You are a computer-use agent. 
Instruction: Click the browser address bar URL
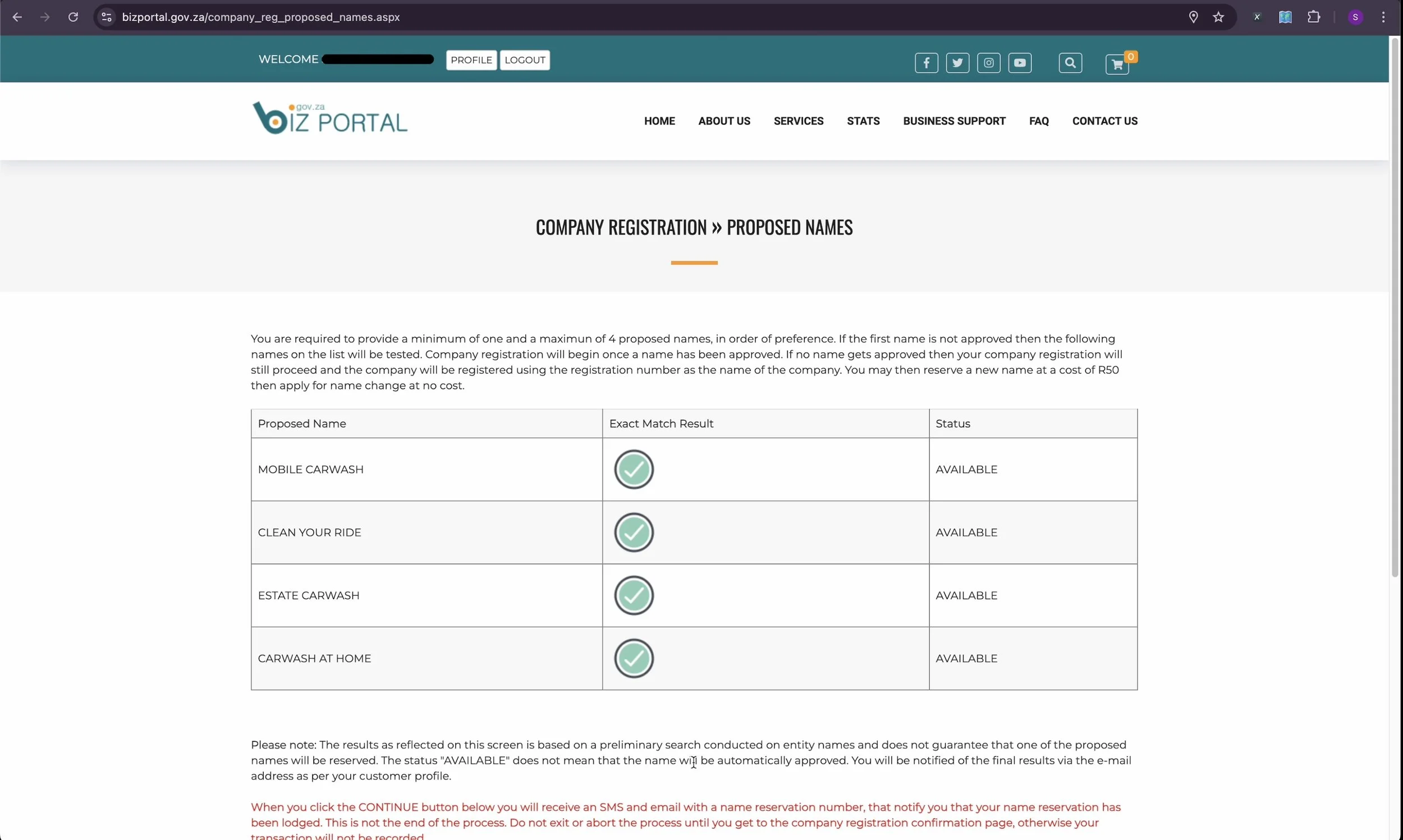(260, 17)
